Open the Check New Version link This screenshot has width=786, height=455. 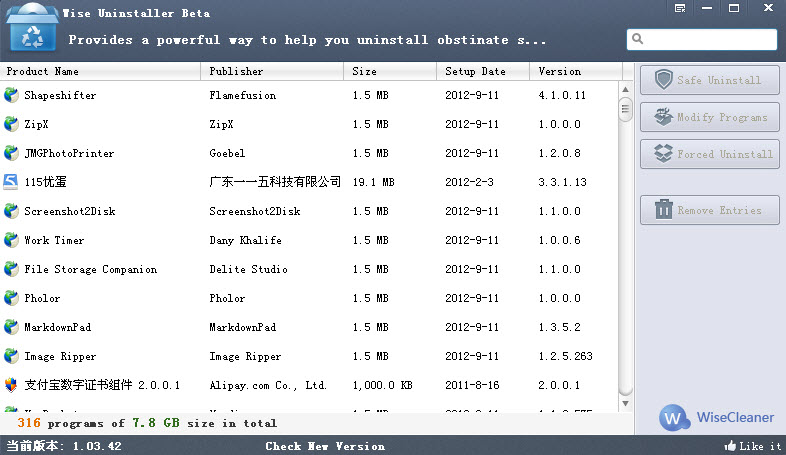(x=325, y=446)
